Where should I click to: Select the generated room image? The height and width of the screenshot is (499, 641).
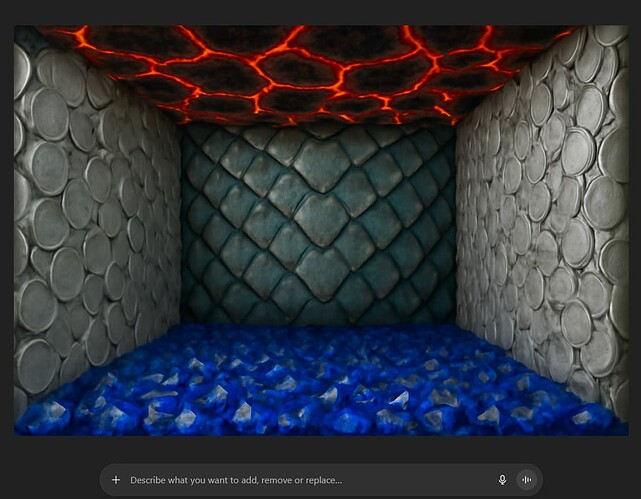click(321, 230)
